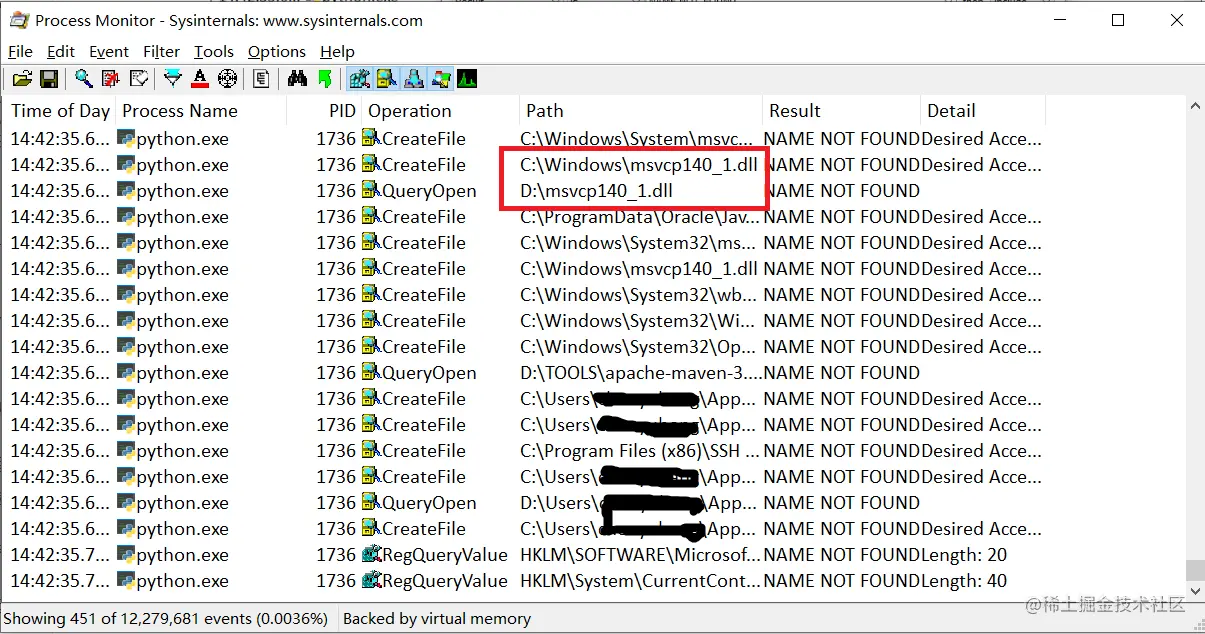Click QueryOpen in the D:\msvcp140_1.dll row
This screenshot has height=634, width=1205.
(429, 191)
